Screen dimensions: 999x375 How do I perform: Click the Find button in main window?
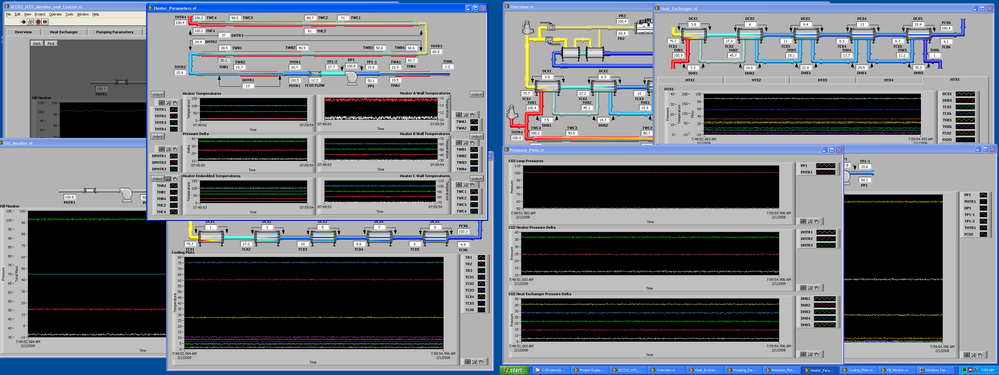[51, 43]
